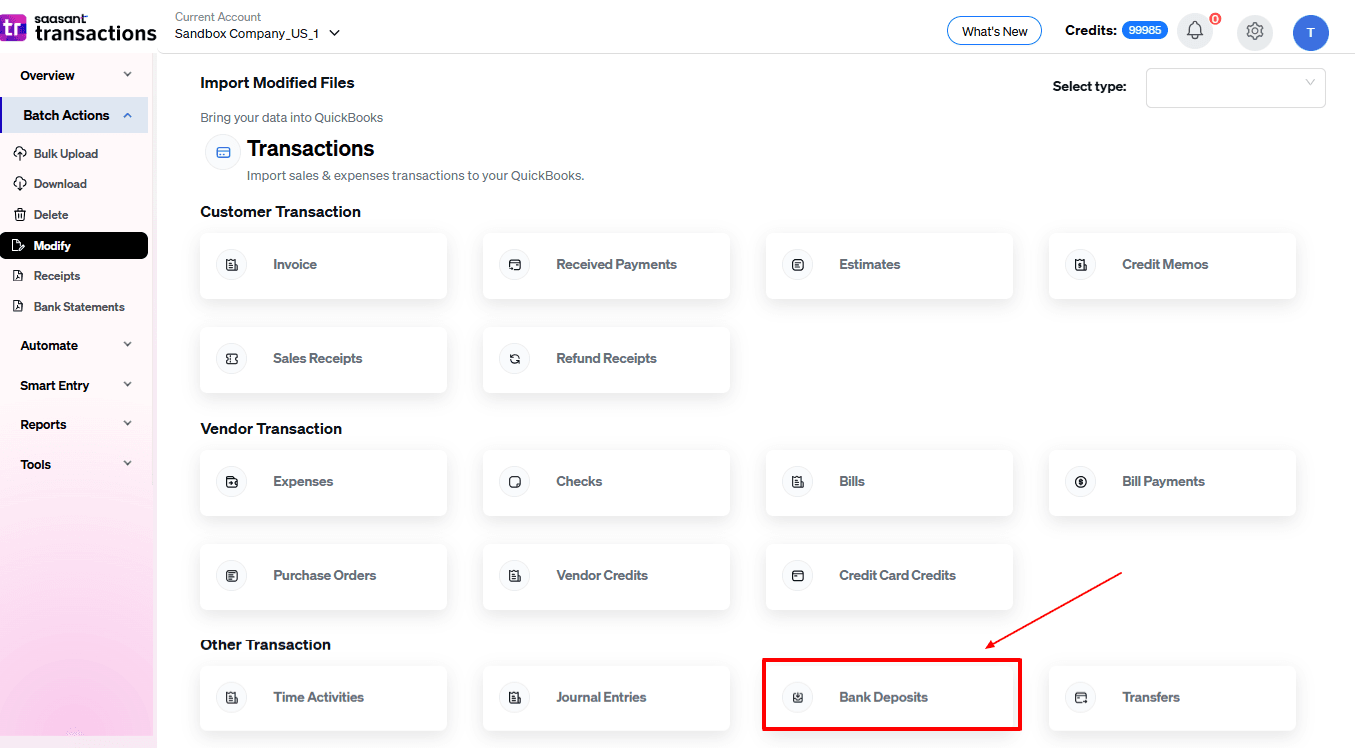The image size is (1355, 748).
Task: Open Bank Statements in the sidebar
Action: pyautogui.click(x=78, y=307)
